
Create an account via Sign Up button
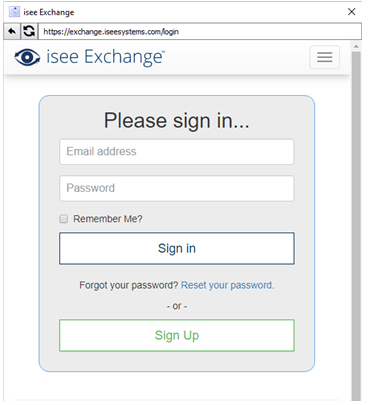(x=177, y=335)
